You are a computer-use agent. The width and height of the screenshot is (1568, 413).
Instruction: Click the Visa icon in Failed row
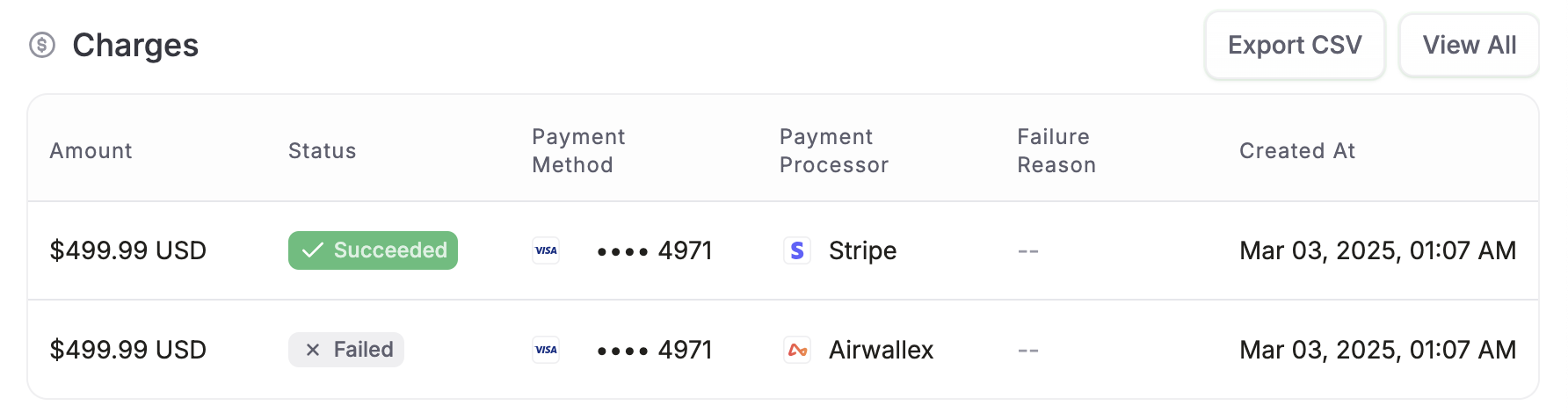click(546, 350)
